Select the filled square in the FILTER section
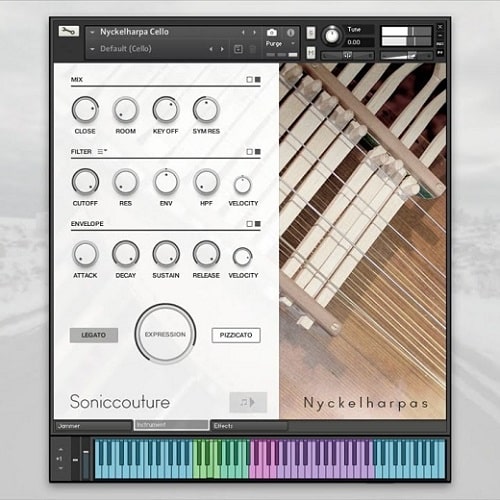500x500 pixels. point(258,152)
